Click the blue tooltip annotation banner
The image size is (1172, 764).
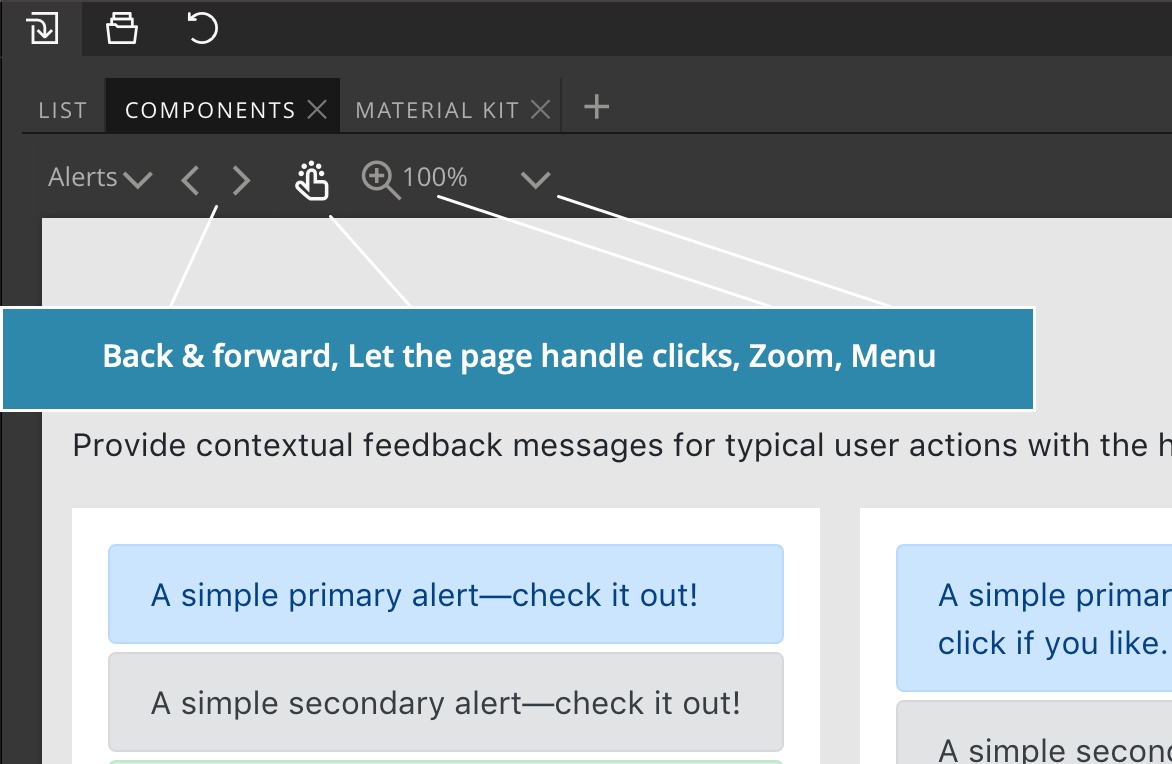(518, 359)
